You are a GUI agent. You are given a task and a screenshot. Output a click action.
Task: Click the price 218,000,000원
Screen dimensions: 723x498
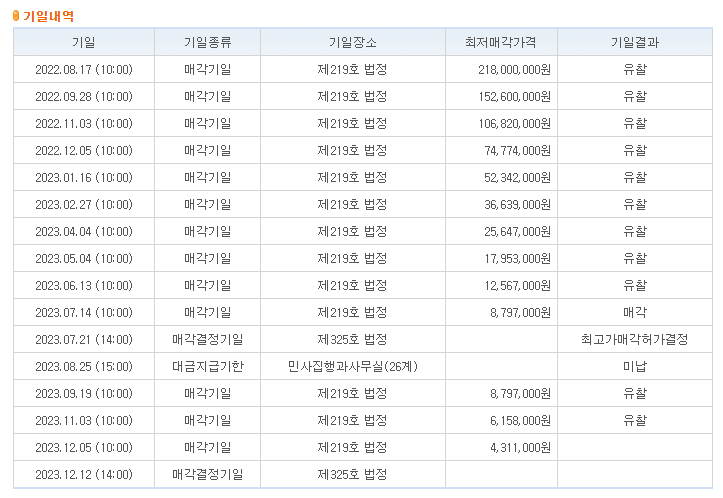[514, 70]
